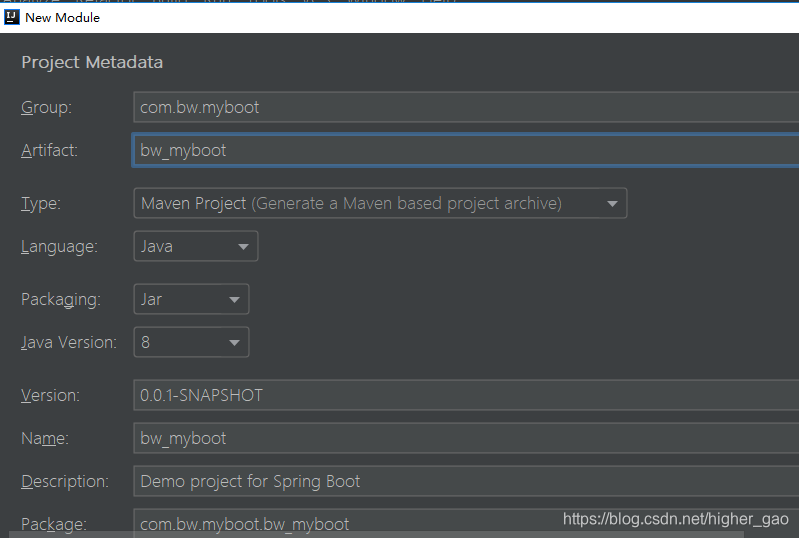Click the Packaging label
The width and height of the screenshot is (799, 538).
pyautogui.click(x=61, y=300)
